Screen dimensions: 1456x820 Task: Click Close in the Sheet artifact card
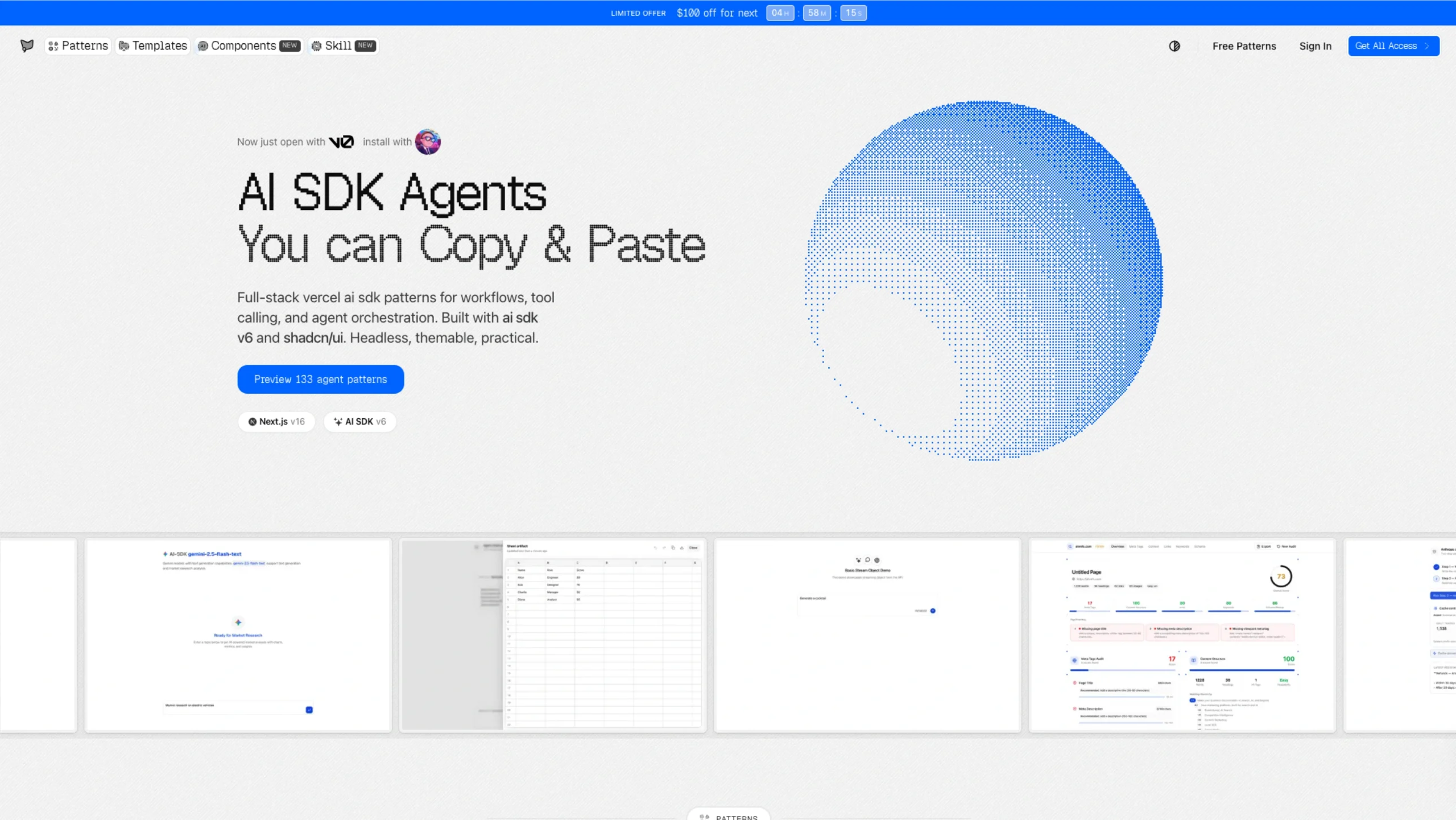pyautogui.click(x=693, y=547)
